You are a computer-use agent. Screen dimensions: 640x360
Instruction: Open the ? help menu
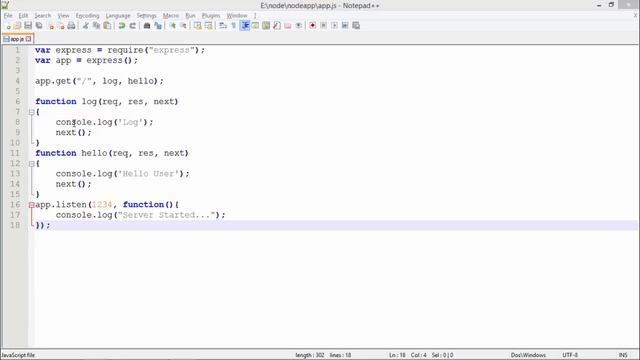point(255,16)
